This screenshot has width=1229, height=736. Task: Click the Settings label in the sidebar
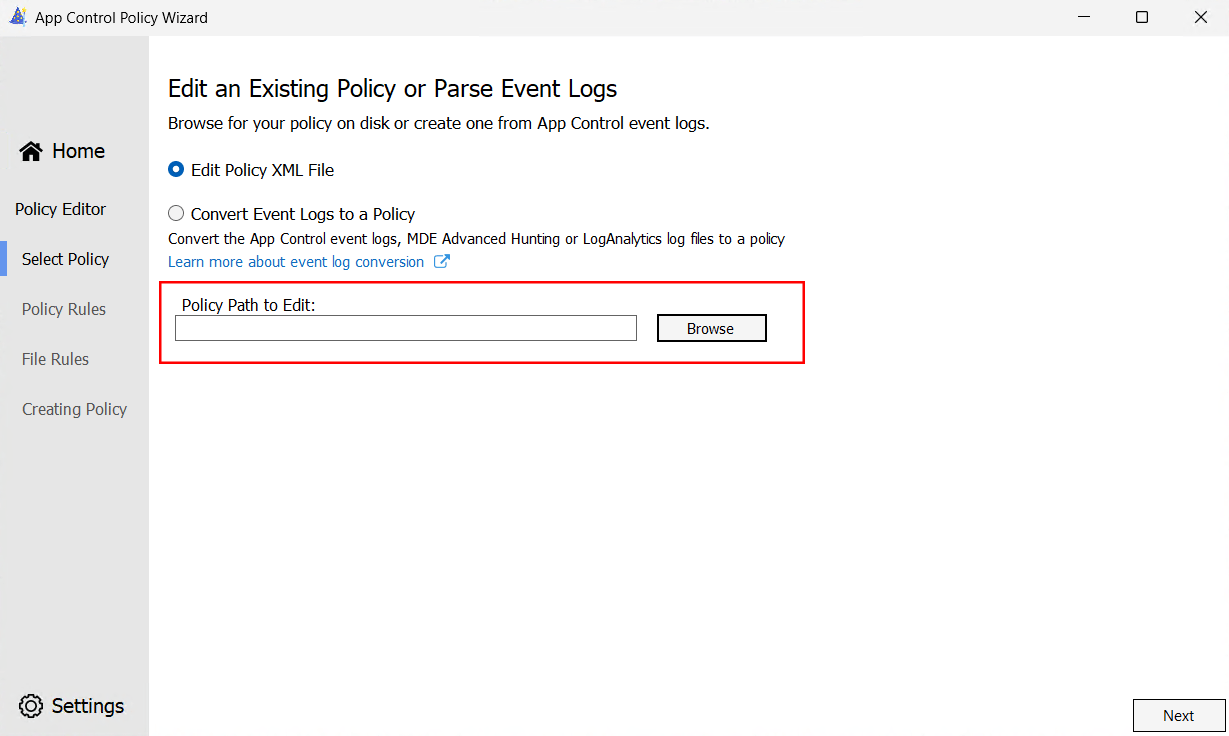(88, 706)
